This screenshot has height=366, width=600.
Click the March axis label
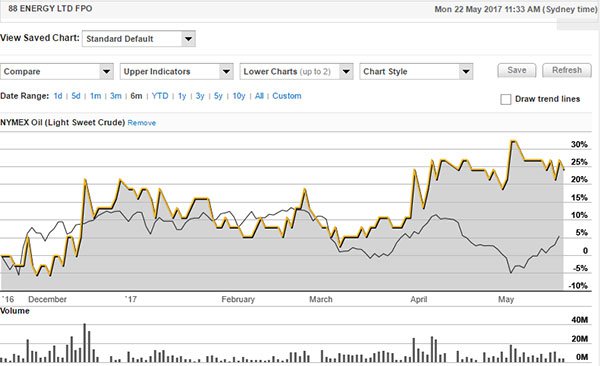coord(321,299)
